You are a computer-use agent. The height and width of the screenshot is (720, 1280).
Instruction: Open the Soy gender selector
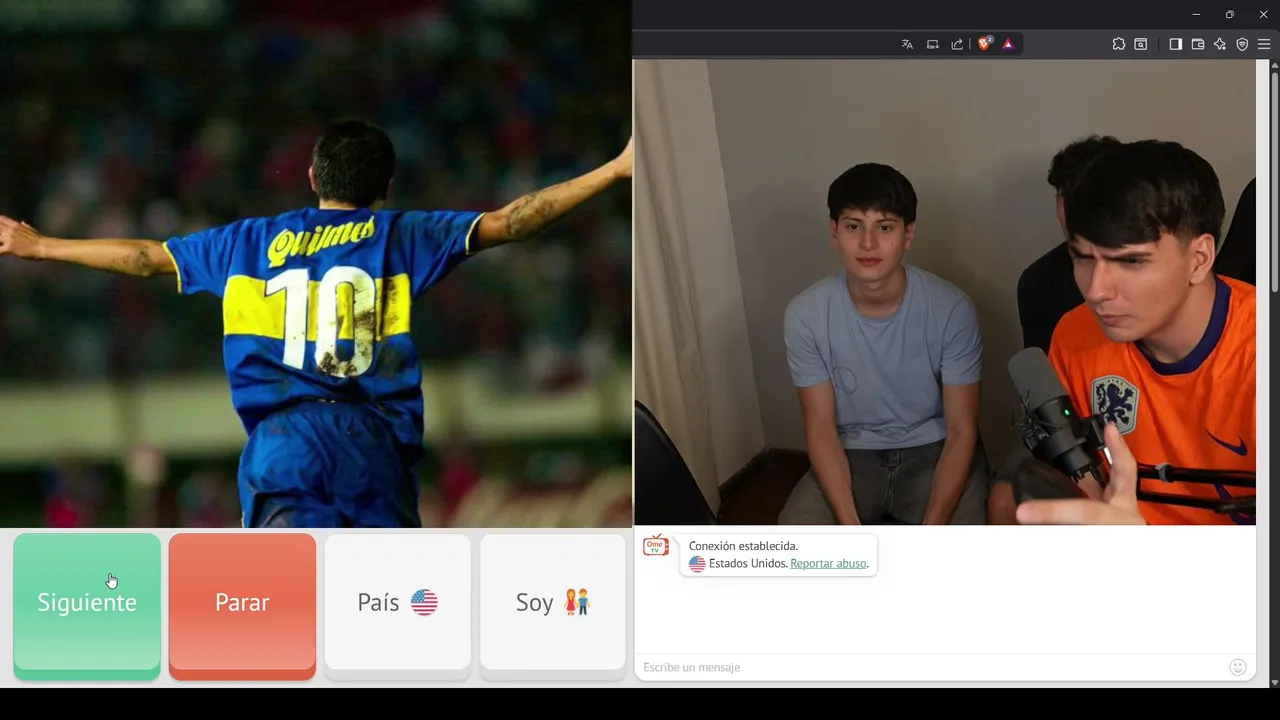(553, 606)
